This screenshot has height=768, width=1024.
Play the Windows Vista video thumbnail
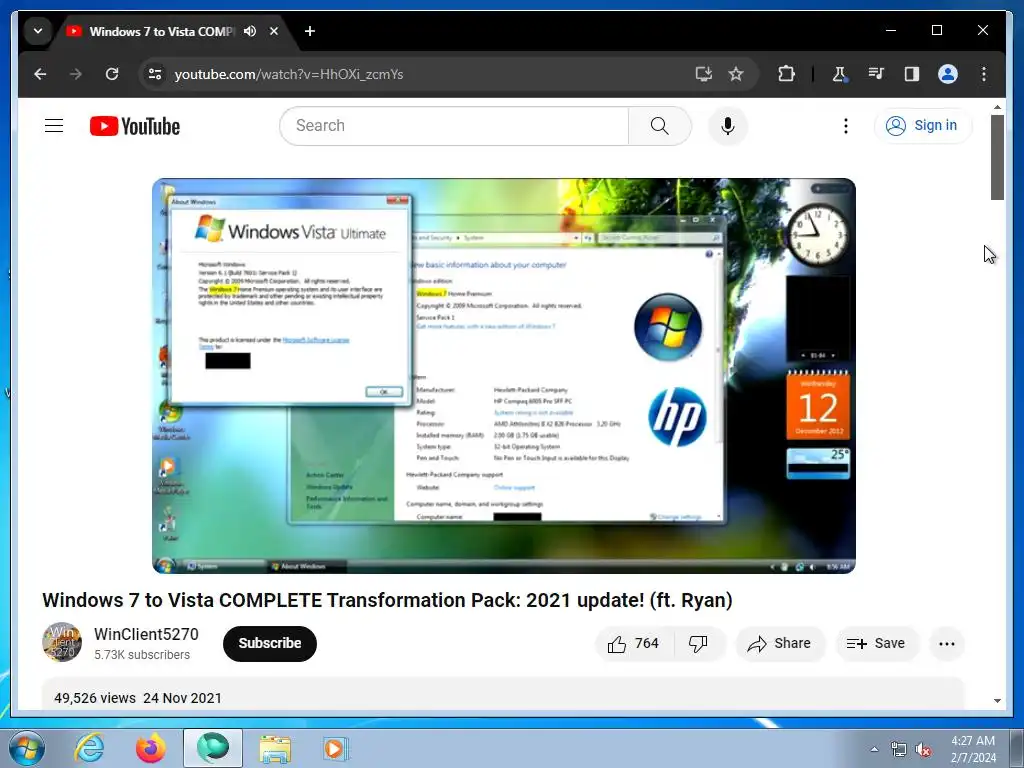pyautogui.click(x=504, y=376)
